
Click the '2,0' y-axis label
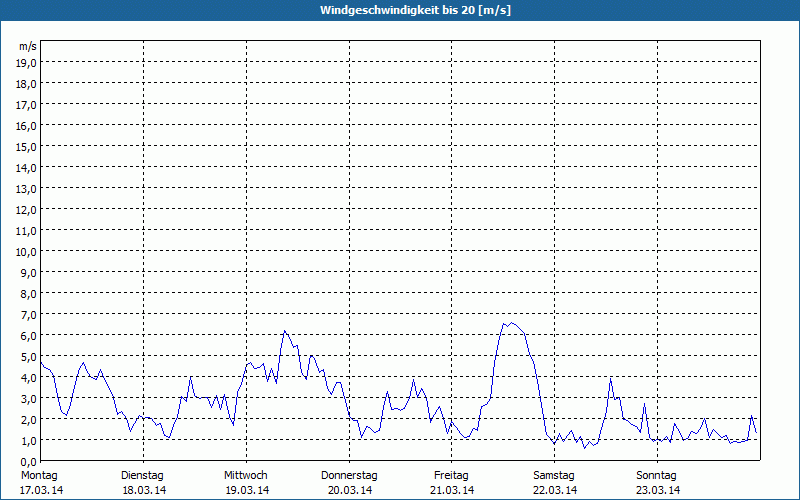tap(29, 419)
